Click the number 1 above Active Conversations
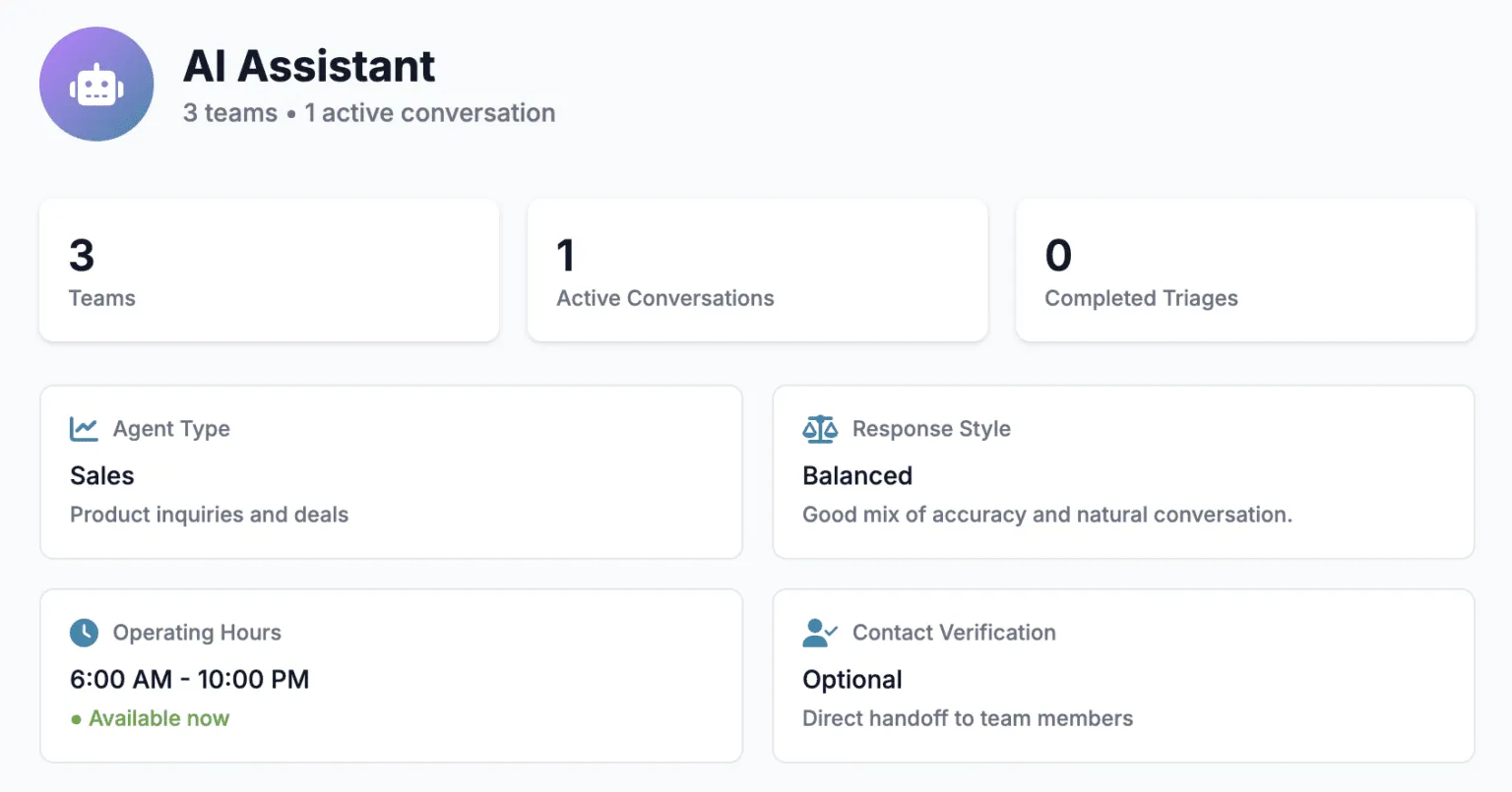The image size is (1512, 792). tap(565, 256)
